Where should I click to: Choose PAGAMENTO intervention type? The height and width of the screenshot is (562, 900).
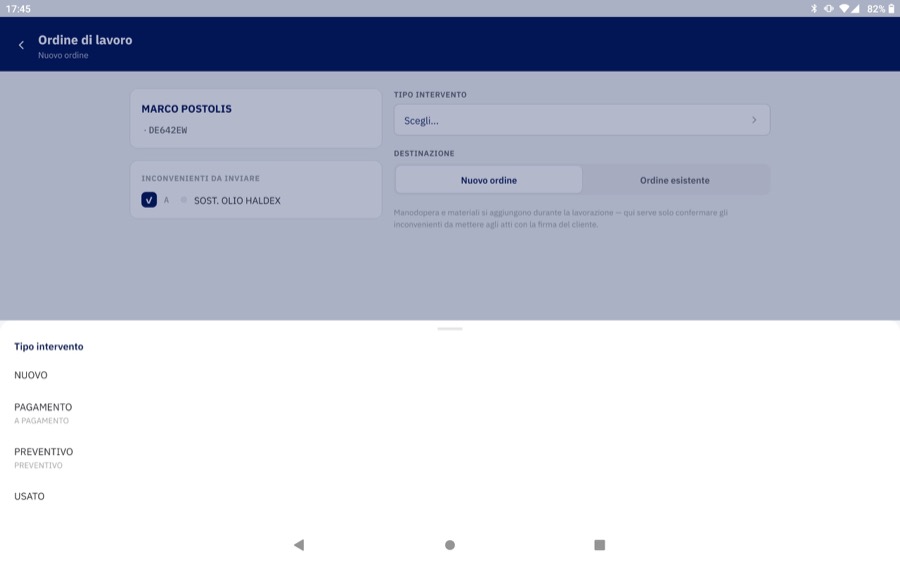450,413
